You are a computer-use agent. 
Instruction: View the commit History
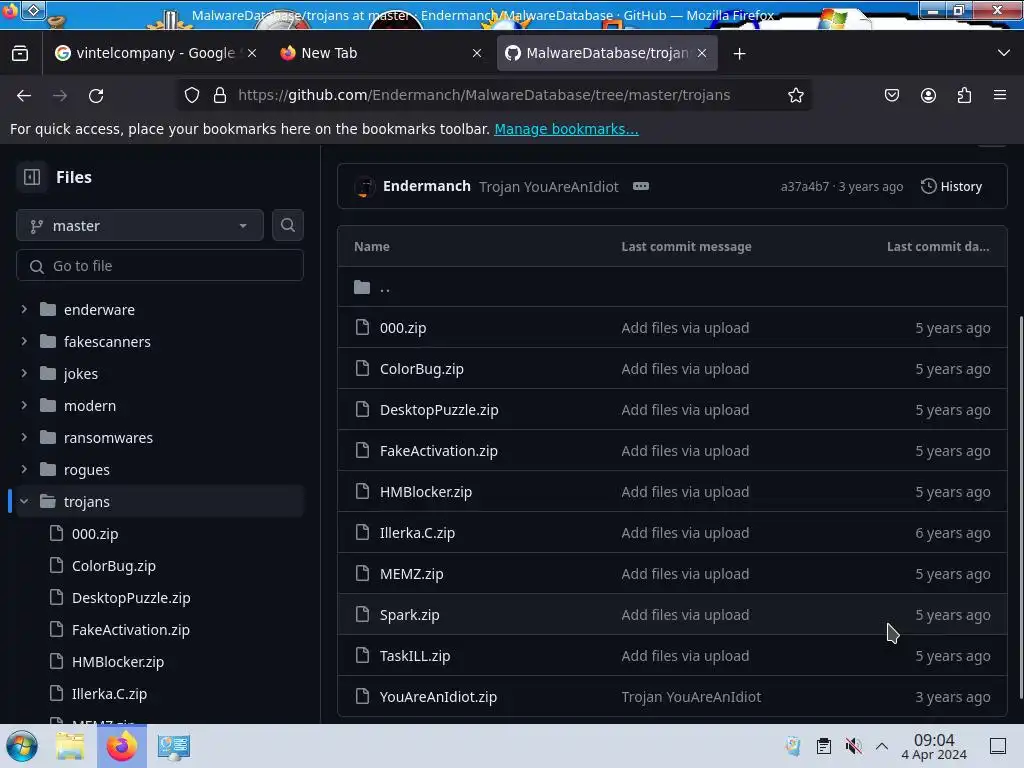[x=952, y=187]
